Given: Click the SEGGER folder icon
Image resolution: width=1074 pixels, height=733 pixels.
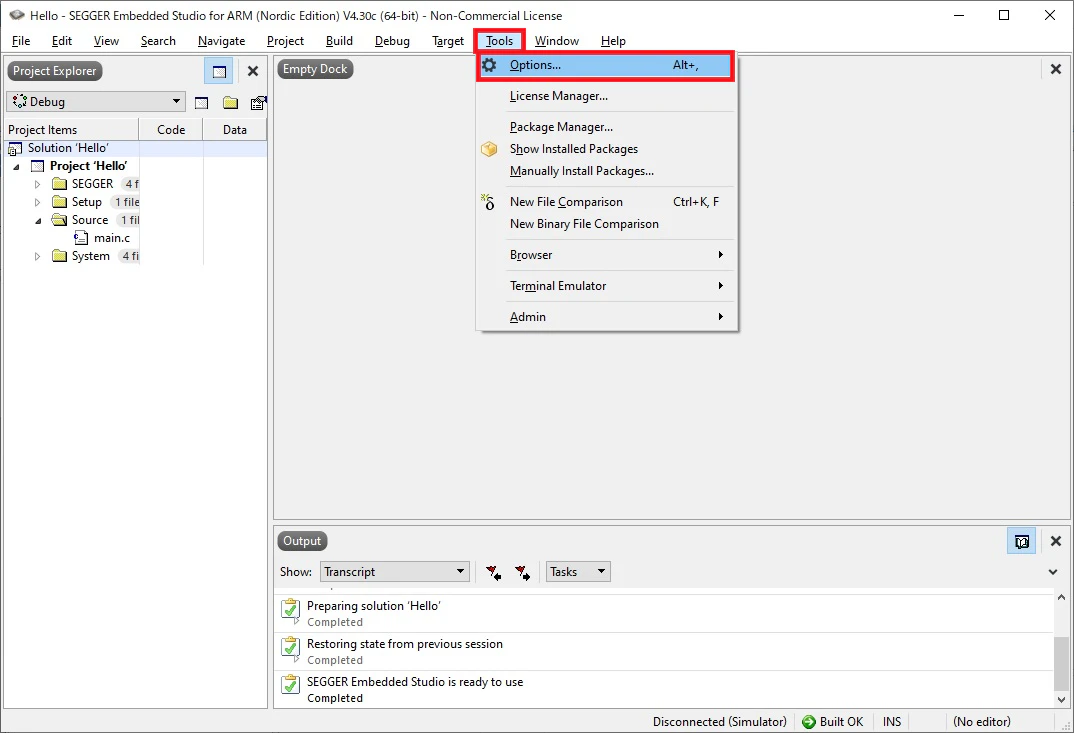Looking at the screenshot, I should coord(60,184).
